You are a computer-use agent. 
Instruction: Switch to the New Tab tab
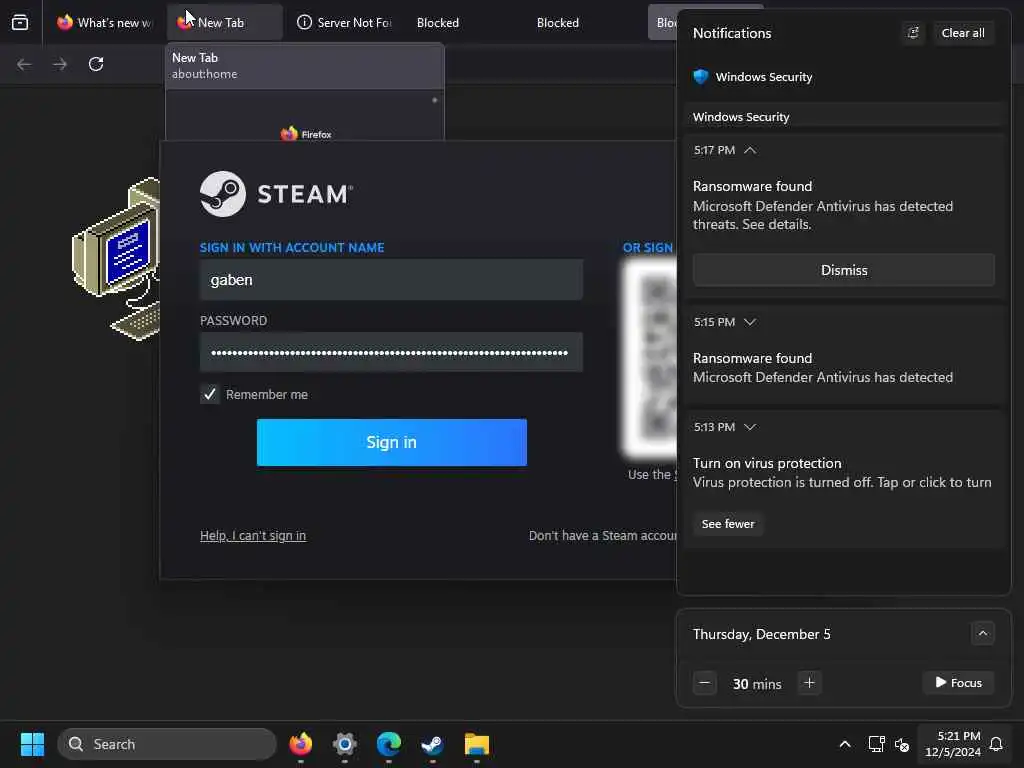[225, 23]
